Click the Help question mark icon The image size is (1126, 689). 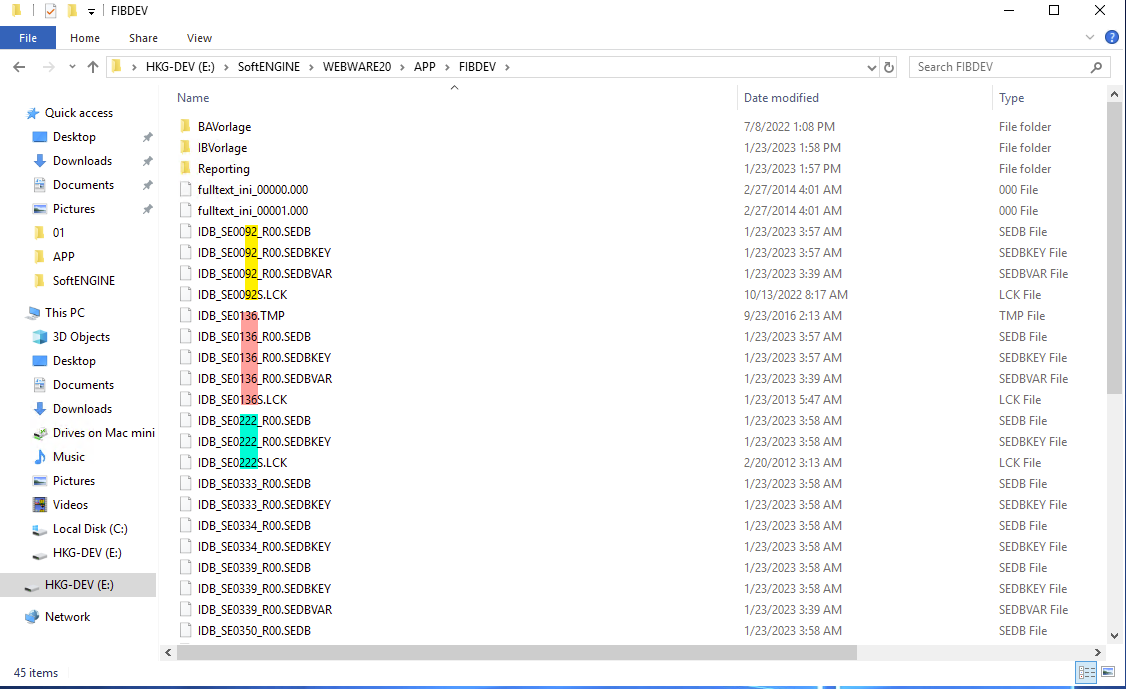pyautogui.click(x=1111, y=38)
